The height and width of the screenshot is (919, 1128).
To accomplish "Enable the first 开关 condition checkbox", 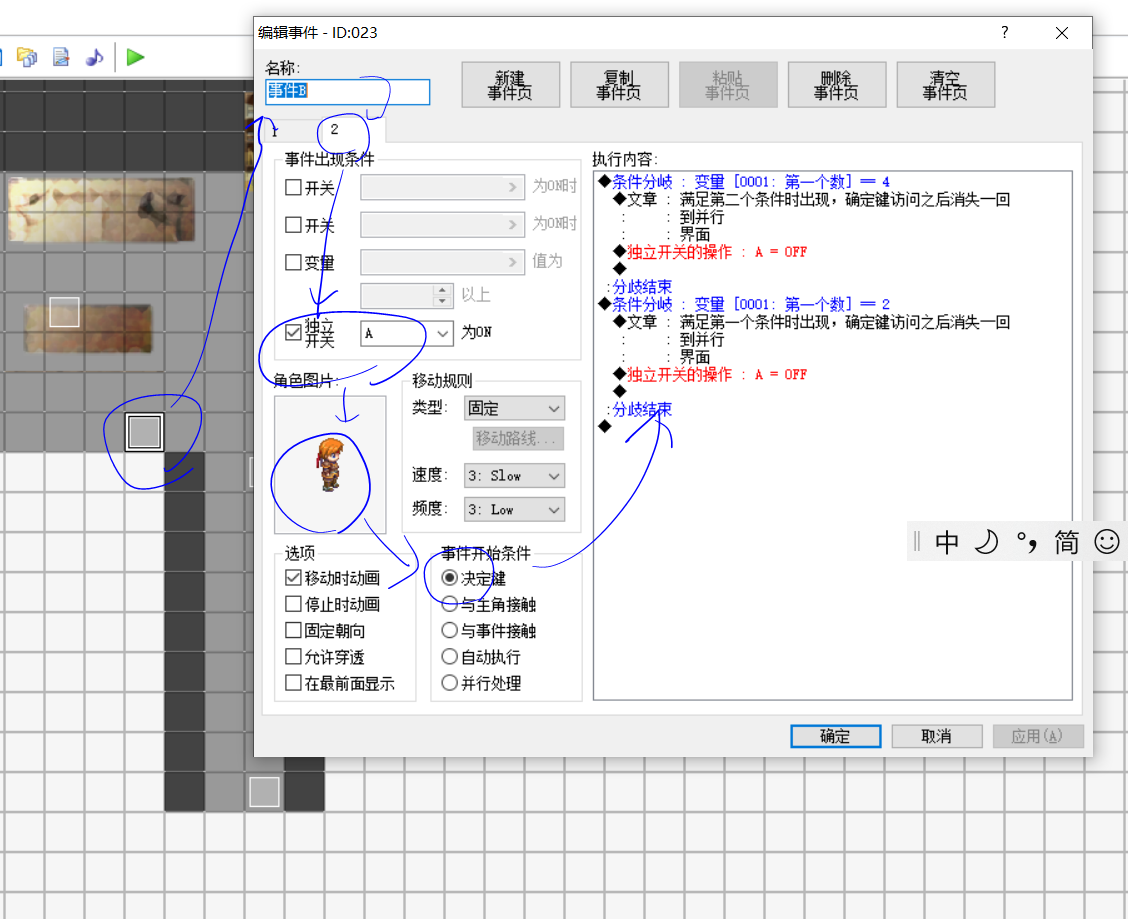I will 293,187.
